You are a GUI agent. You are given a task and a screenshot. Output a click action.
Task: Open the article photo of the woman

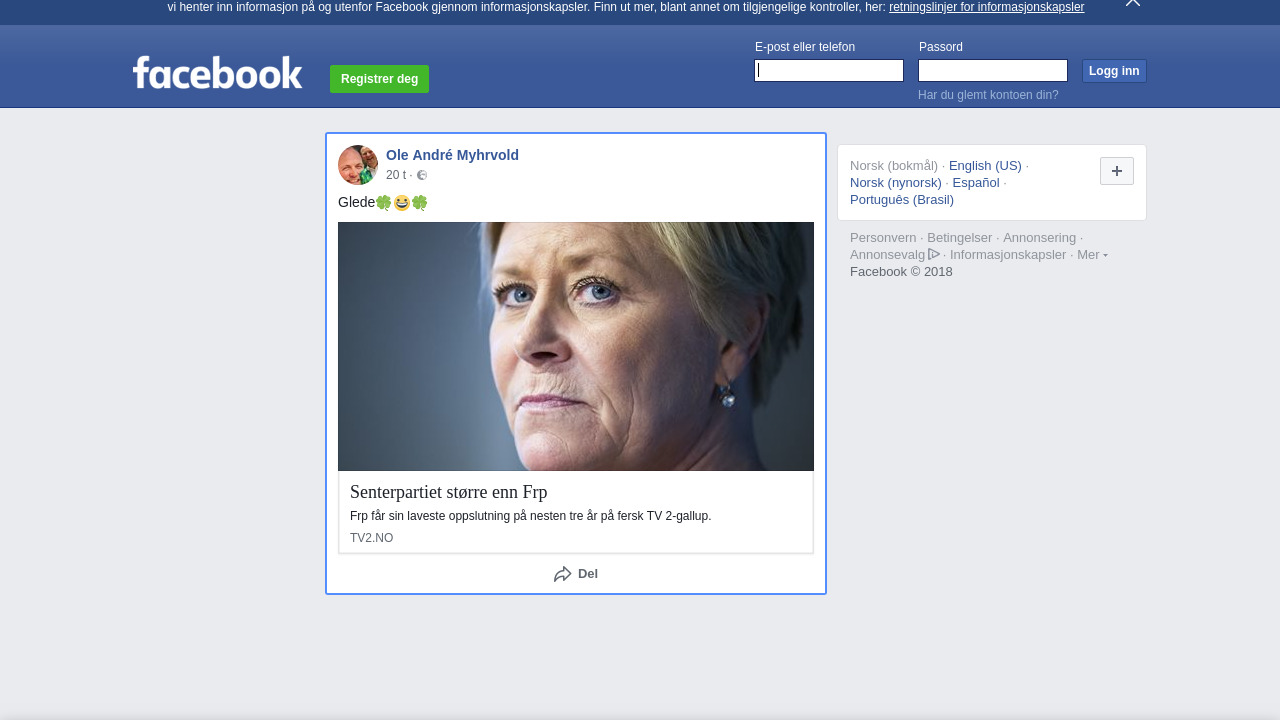tap(576, 346)
